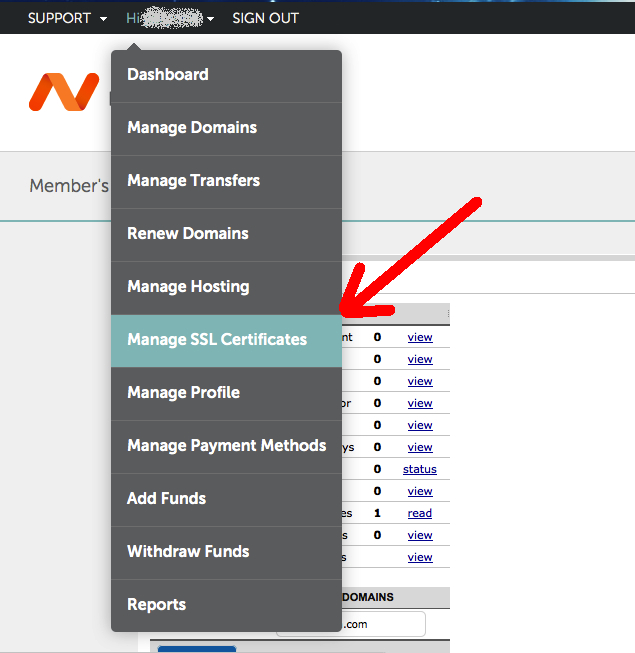Choose Manage Domains in the menu
Image resolution: width=635 pixels, height=653 pixels.
pos(227,129)
